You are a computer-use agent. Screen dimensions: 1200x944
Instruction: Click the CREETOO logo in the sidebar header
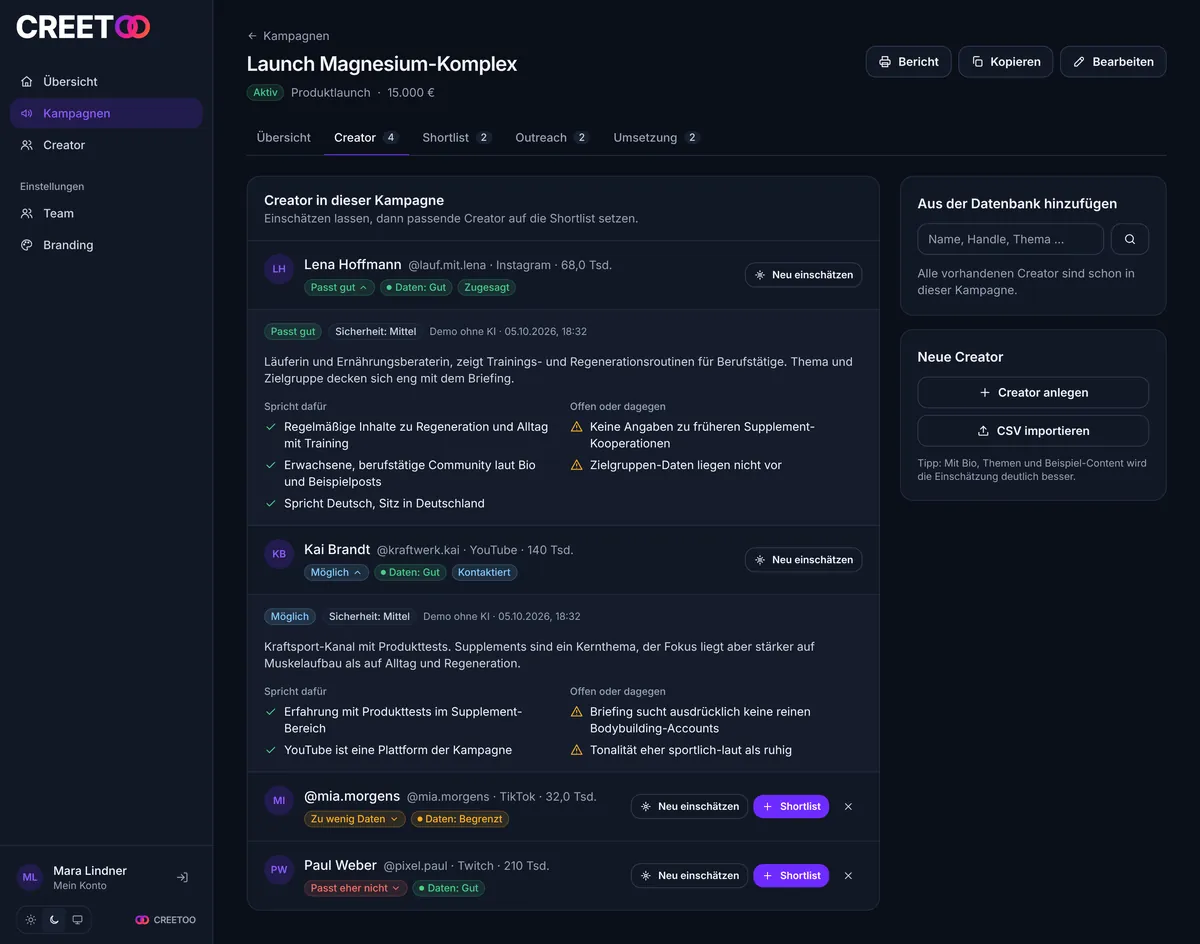pos(83,27)
